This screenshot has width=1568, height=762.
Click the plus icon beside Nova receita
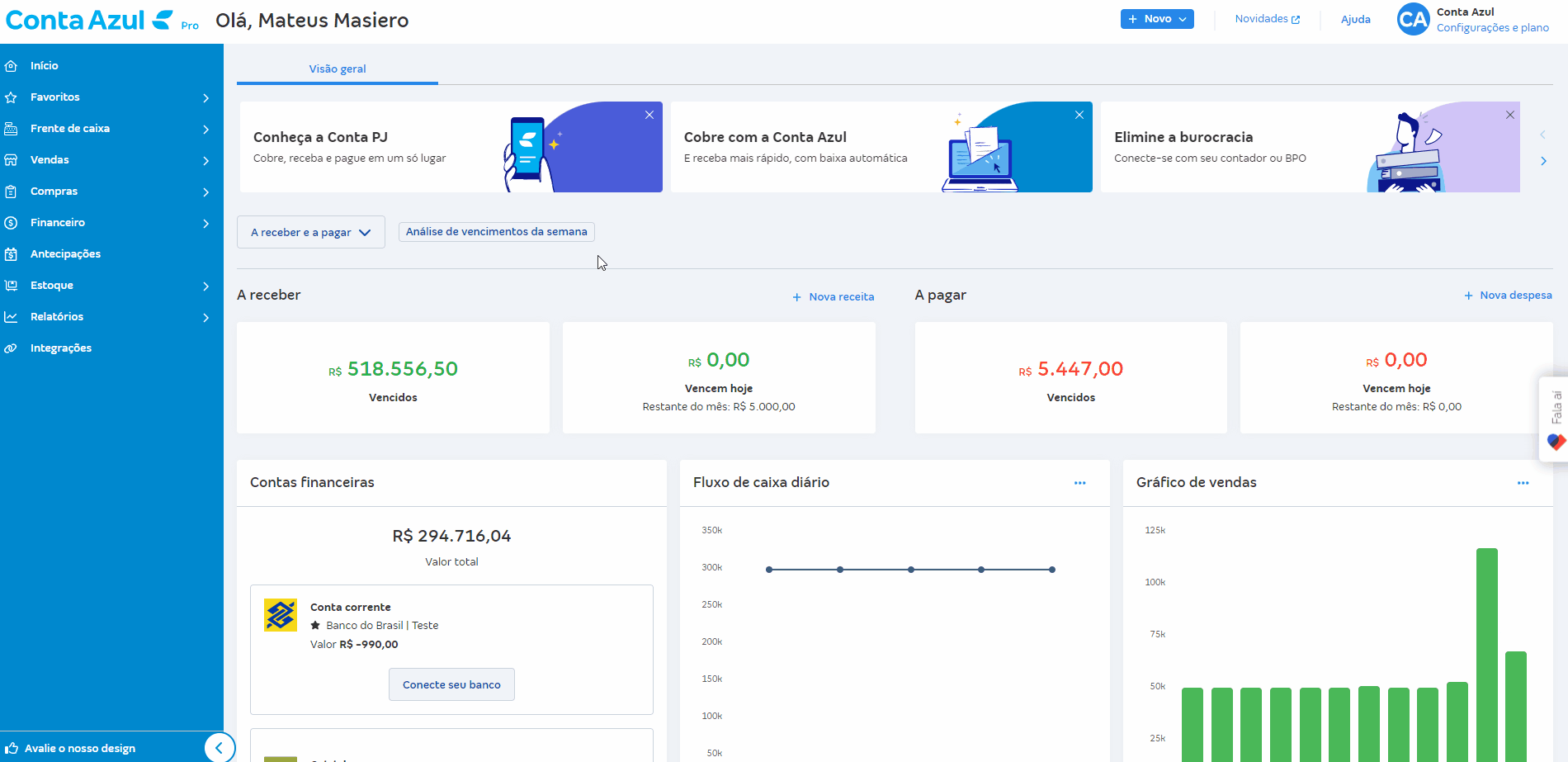coord(796,297)
